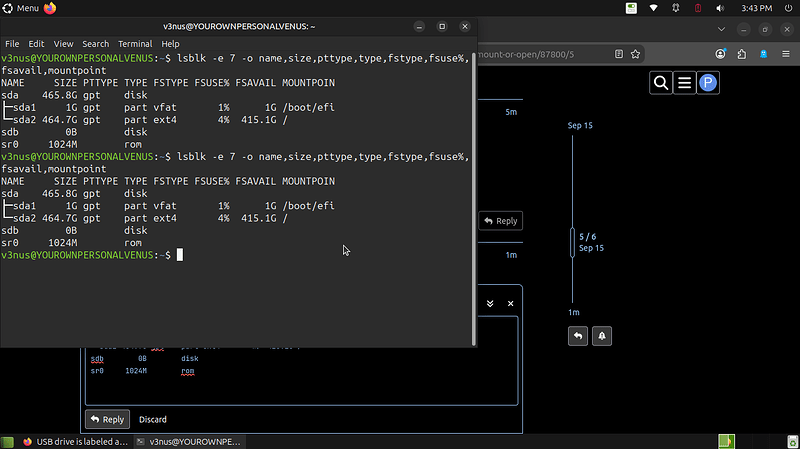800x449 pixels.
Task: Collapse the reply composer with double chevron
Action: tap(490, 304)
